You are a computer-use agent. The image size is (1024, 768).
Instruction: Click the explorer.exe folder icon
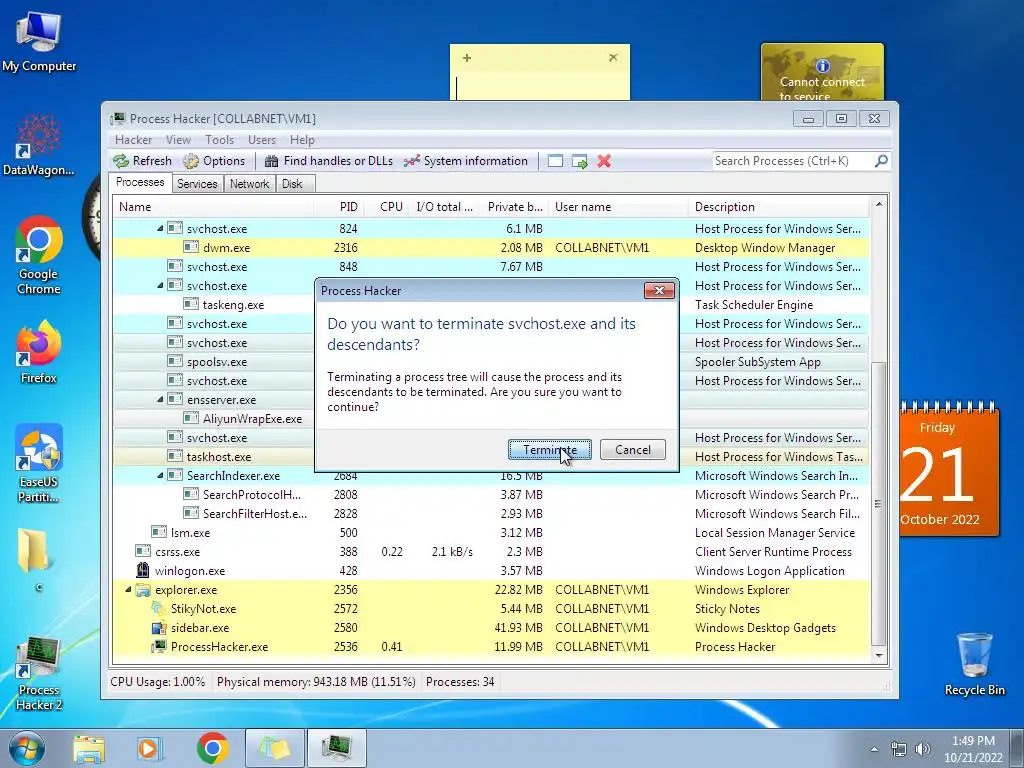pos(142,590)
